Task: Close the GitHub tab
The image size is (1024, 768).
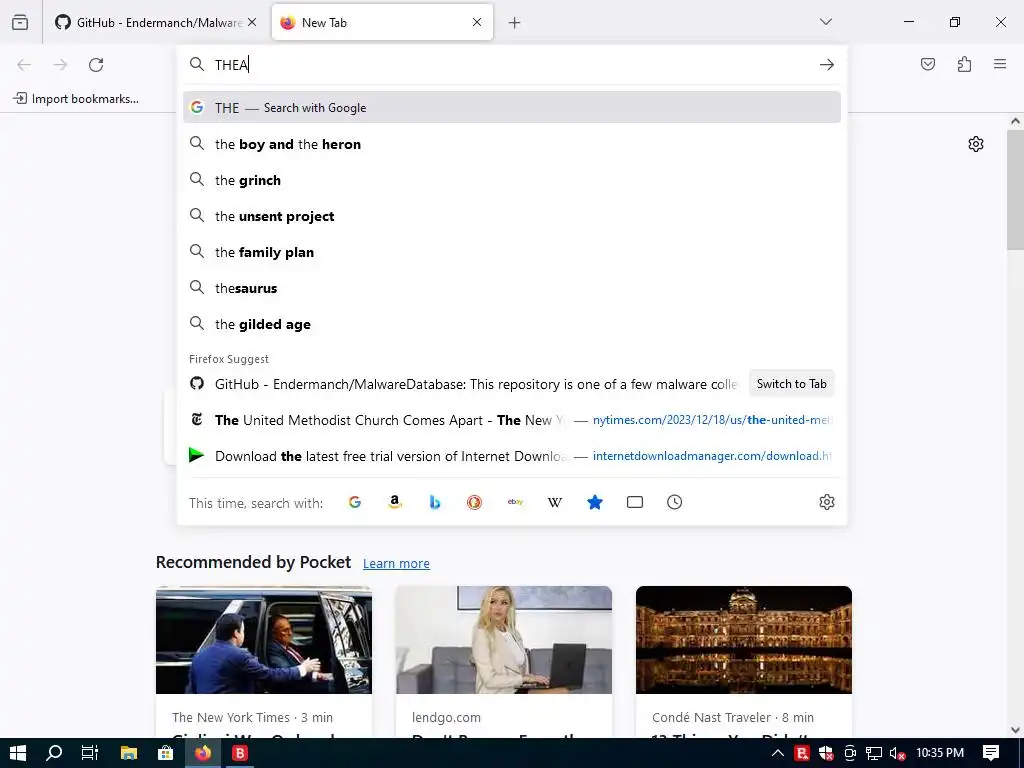Action: (x=252, y=22)
